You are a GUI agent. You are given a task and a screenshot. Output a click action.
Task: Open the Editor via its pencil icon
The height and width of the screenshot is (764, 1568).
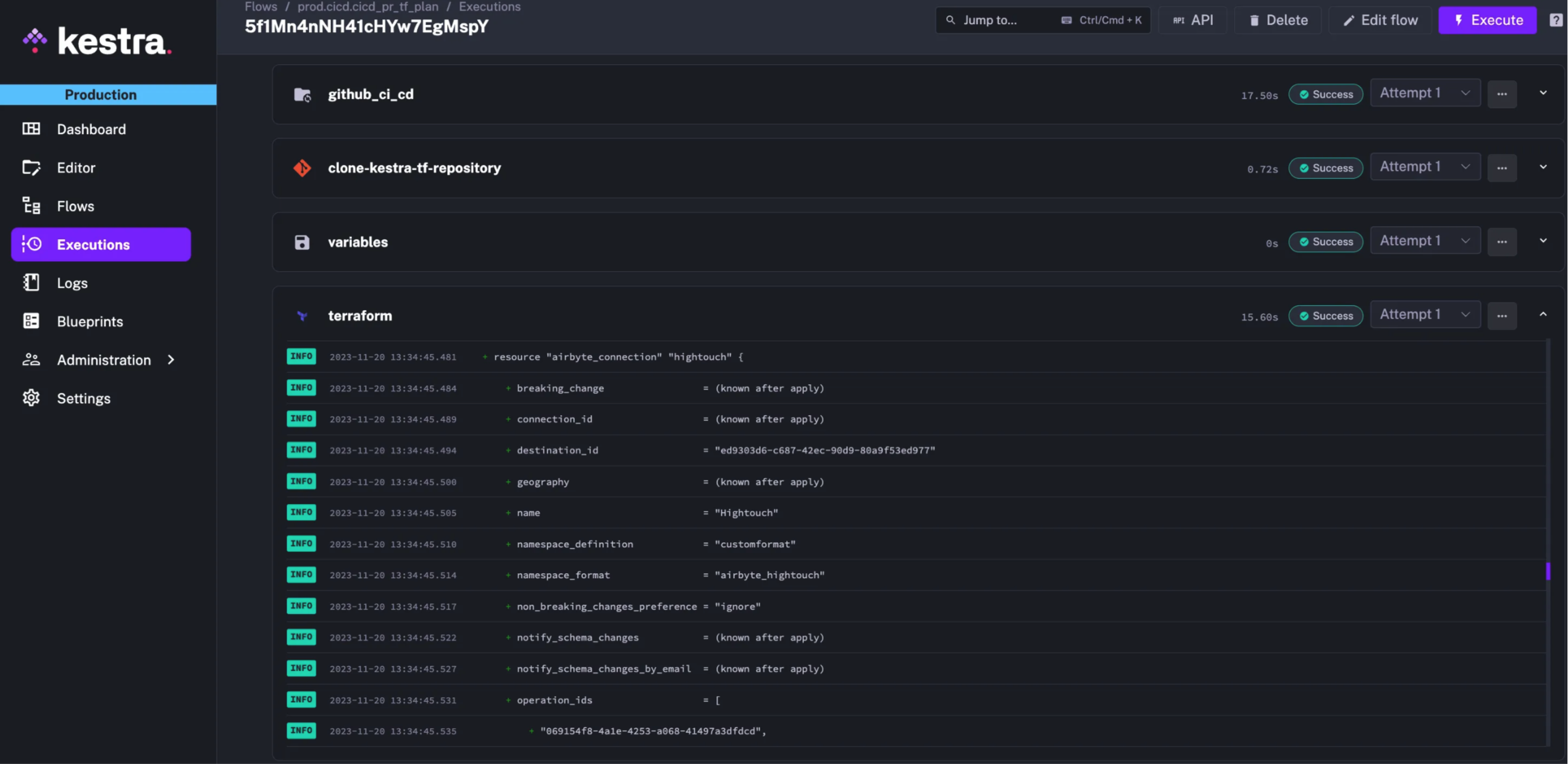pos(31,167)
